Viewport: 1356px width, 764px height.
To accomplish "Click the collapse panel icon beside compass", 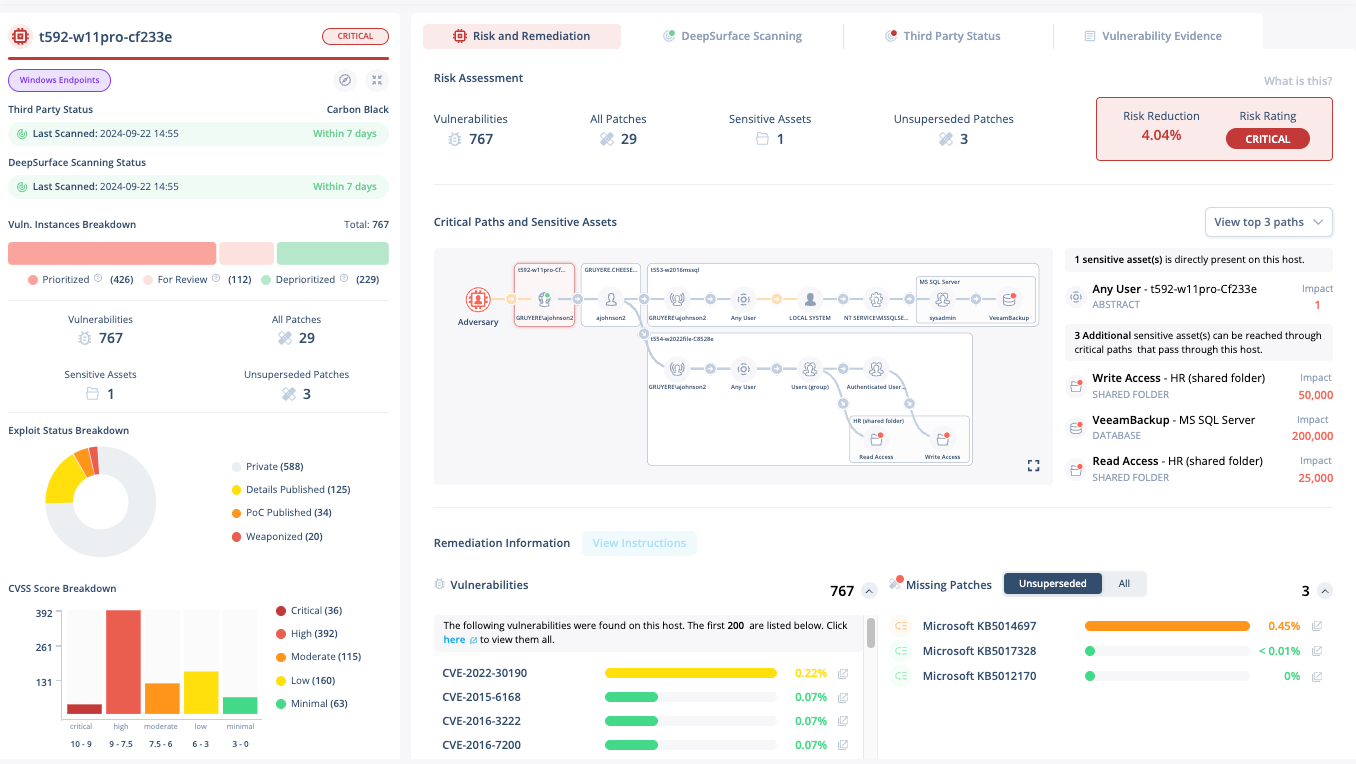I will pyautogui.click(x=377, y=80).
